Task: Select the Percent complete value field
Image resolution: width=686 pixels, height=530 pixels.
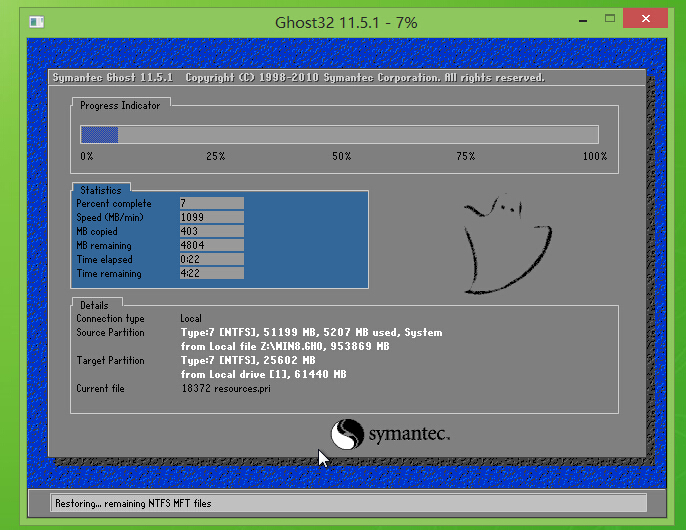Action: [211, 203]
